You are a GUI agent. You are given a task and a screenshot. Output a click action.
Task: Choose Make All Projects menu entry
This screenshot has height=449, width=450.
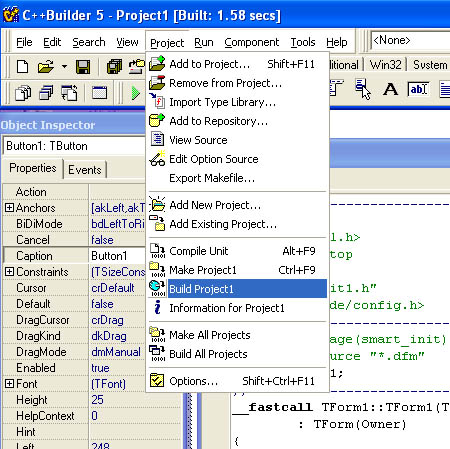click(237, 335)
